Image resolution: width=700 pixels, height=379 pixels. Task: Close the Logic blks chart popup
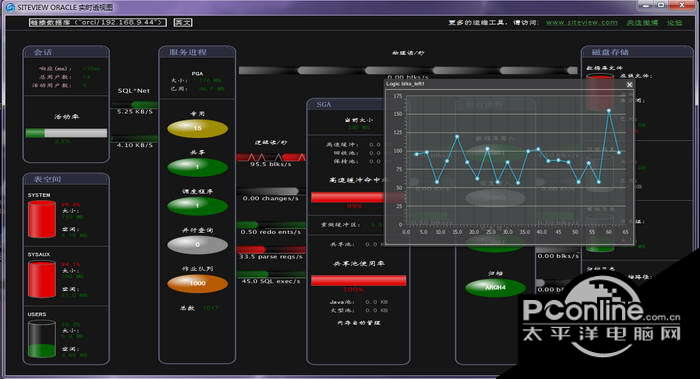click(x=629, y=84)
